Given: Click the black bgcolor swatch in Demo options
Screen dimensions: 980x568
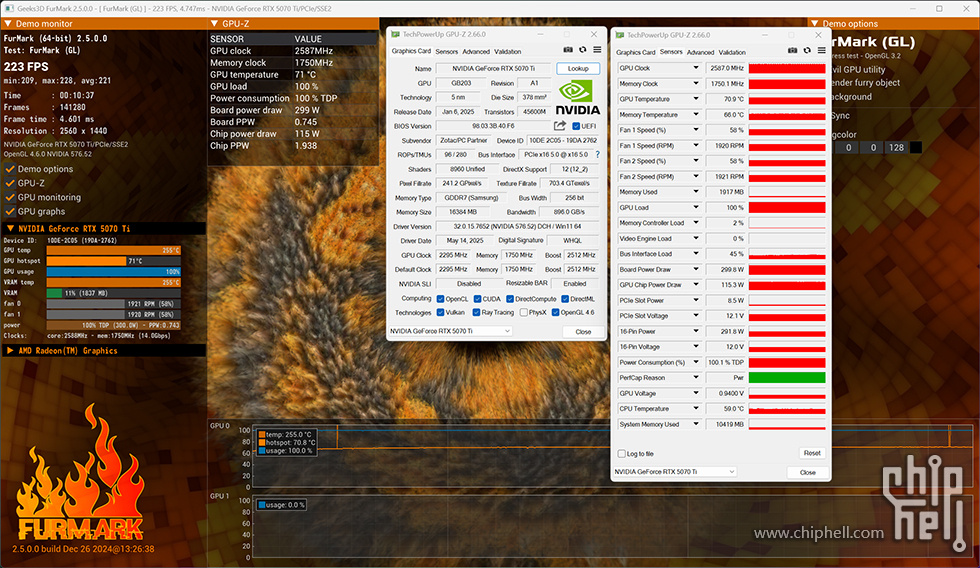Looking at the screenshot, I should (x=916, y=147).
